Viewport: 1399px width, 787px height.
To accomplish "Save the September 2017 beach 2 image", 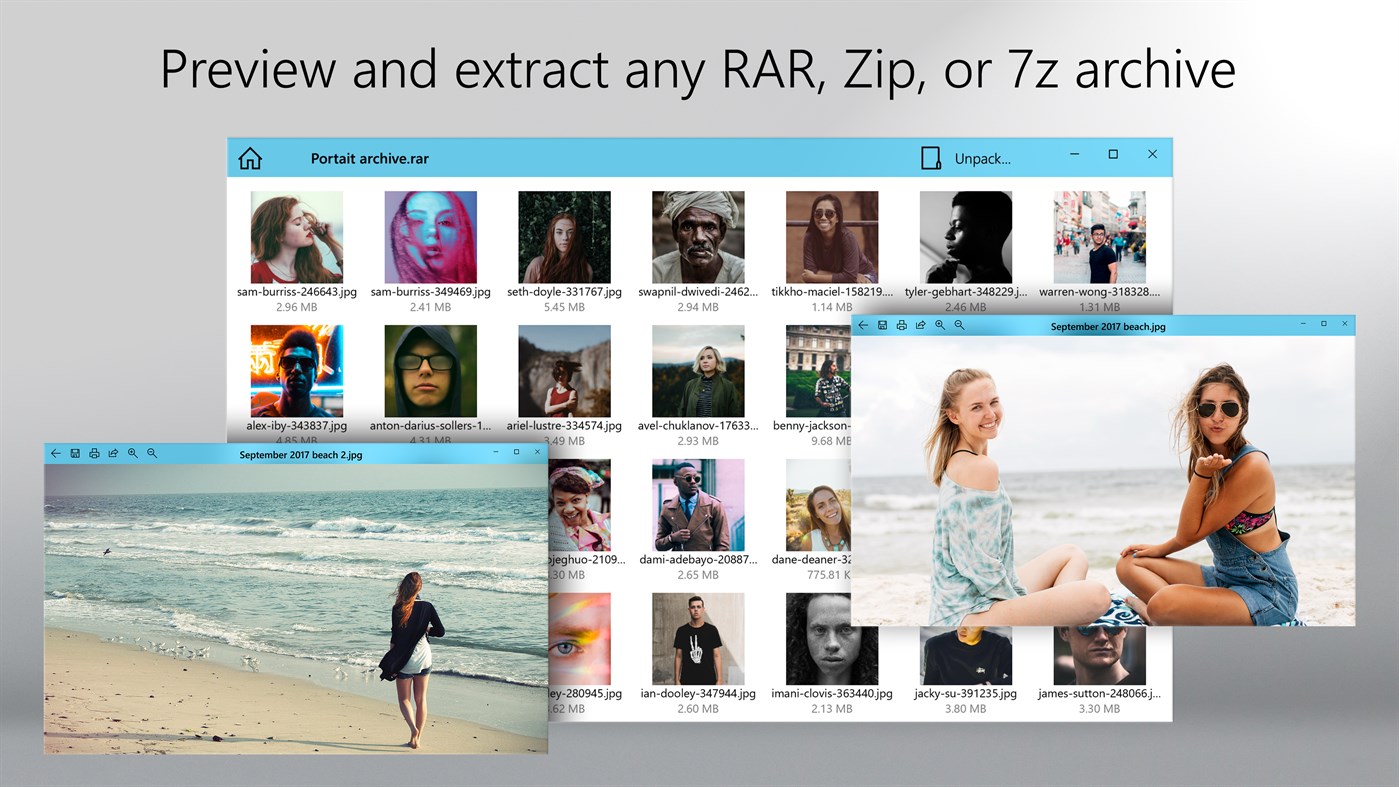I will pyautogui.click(x=75, y=453).
